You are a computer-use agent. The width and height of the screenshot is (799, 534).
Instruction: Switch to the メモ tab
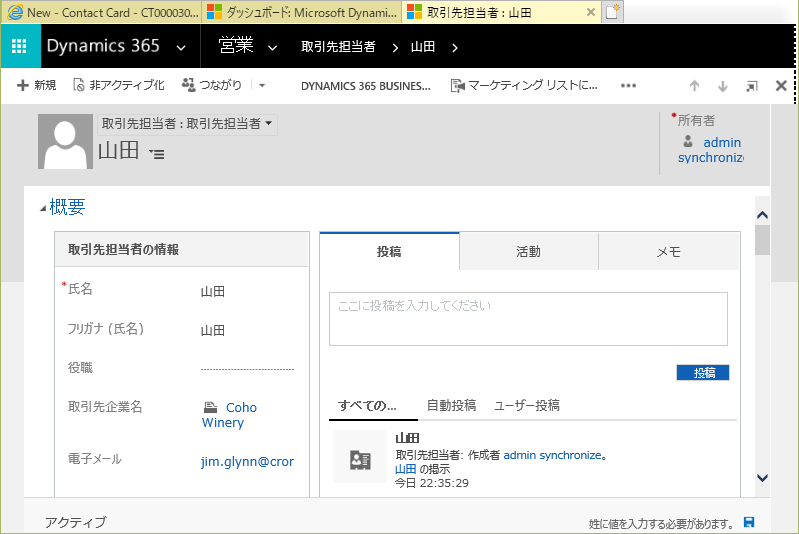(669, 252)
